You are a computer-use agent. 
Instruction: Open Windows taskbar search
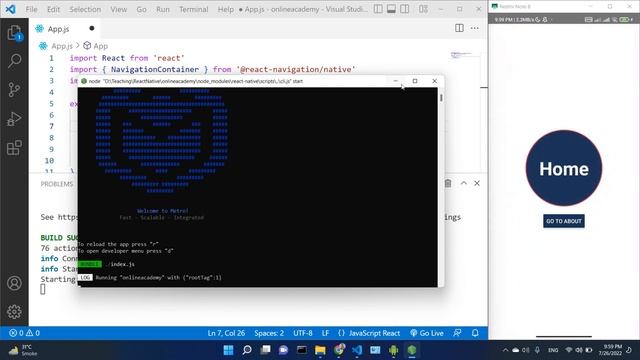tap(247, 350)
